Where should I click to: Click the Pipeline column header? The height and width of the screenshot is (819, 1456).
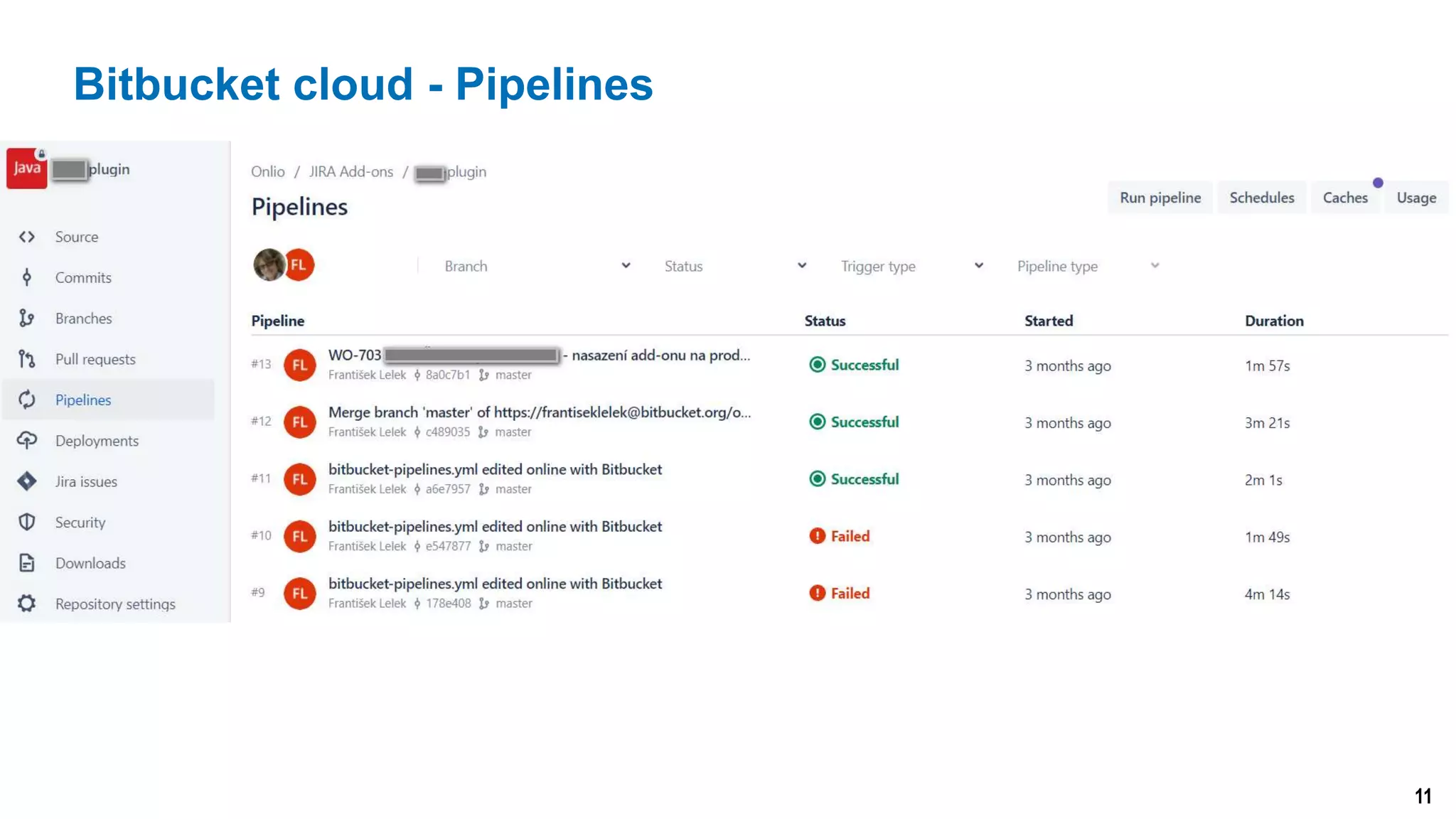[x=278, y=321]
